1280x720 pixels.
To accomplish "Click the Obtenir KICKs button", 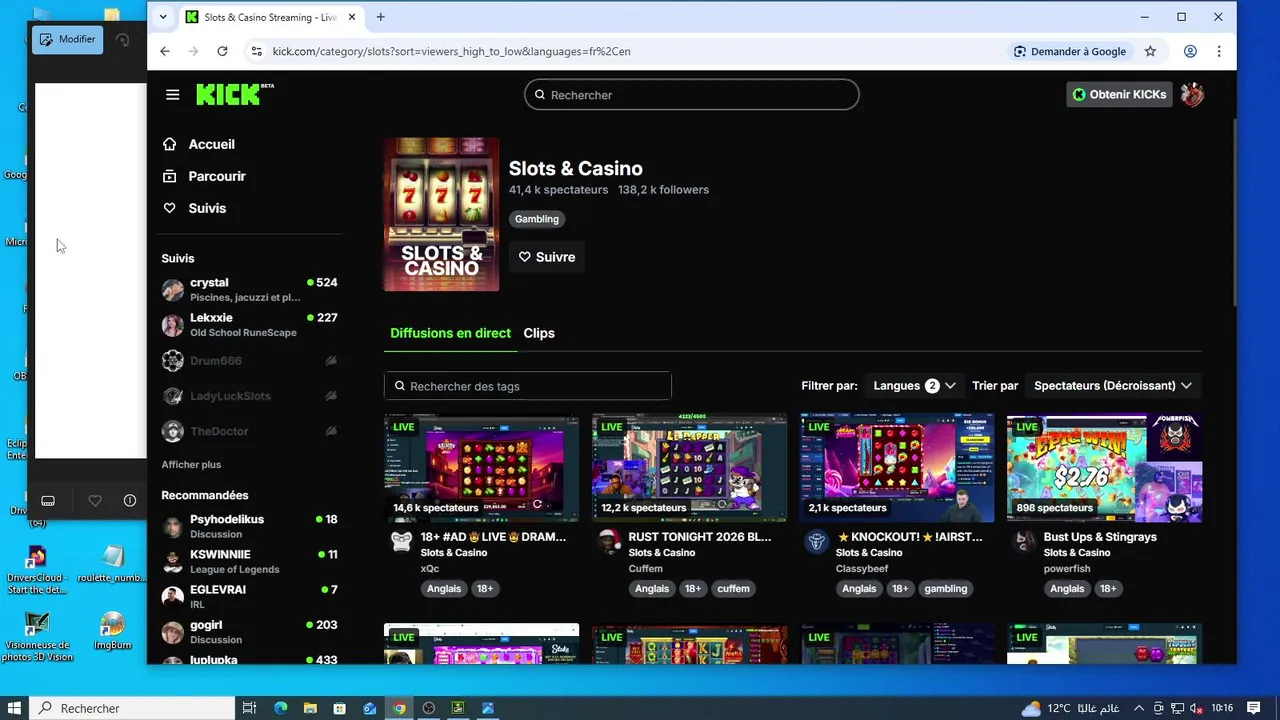I will coord(1119,95).
